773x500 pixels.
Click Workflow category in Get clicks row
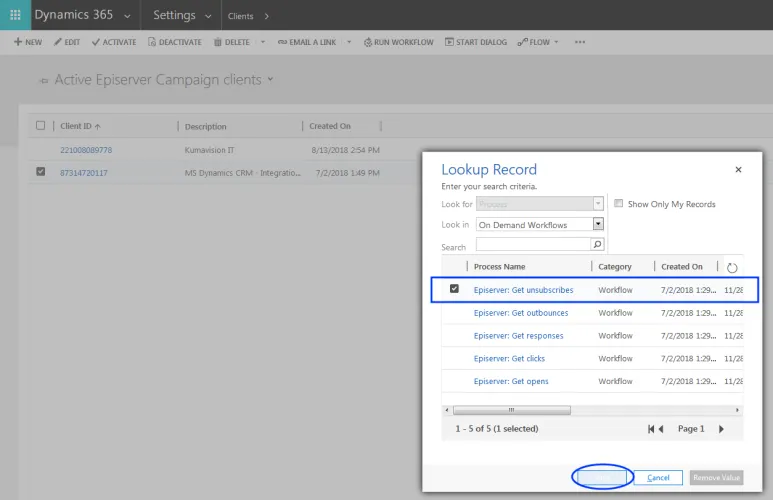tap(615, 358)
